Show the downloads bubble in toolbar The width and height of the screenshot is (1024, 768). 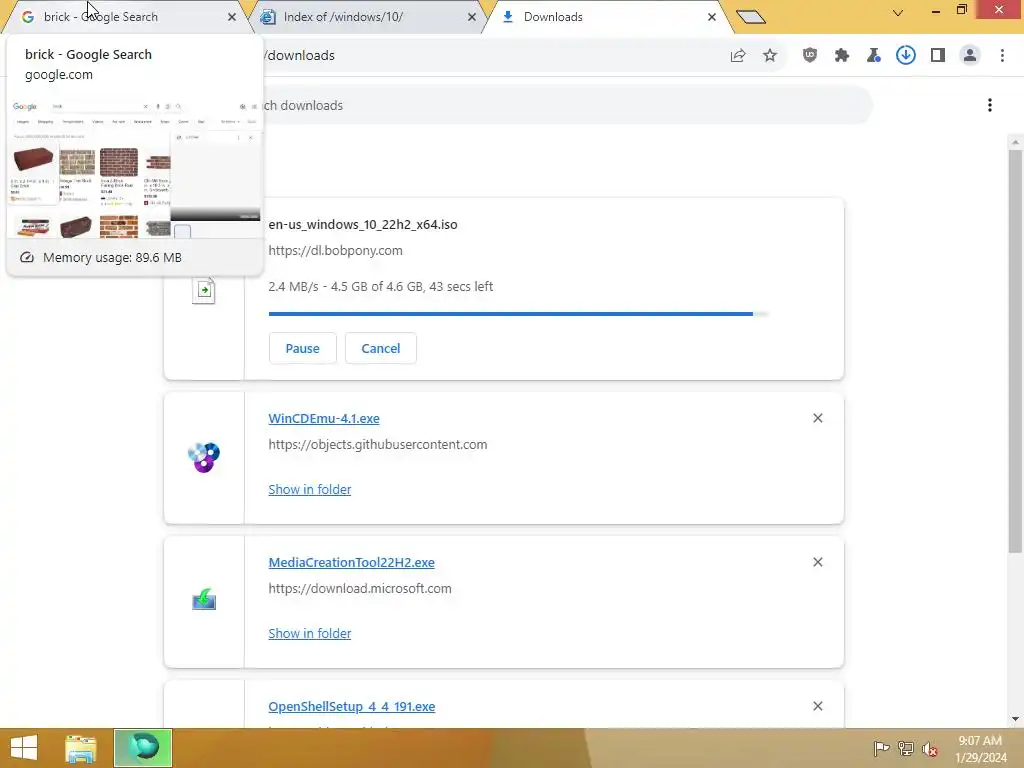(906, 56)
